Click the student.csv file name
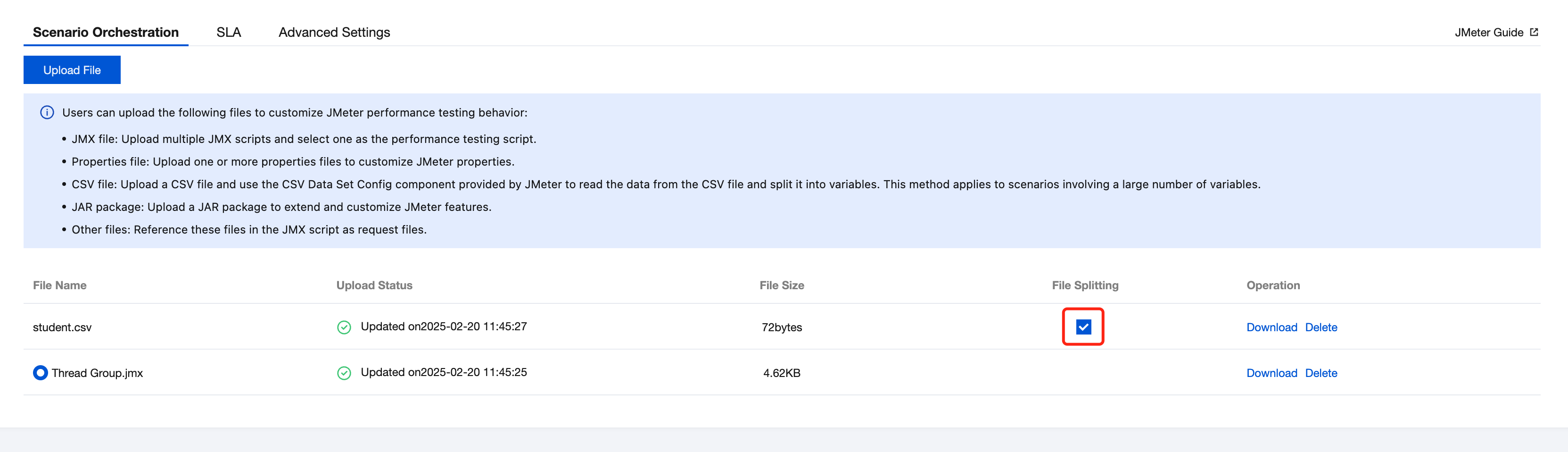Viewport: 1568px width, 452px height. tap(62, 327)
